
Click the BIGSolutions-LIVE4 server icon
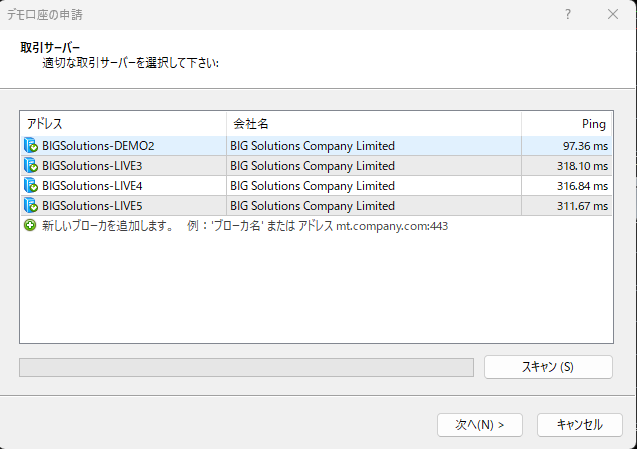[x=31, y=185]
